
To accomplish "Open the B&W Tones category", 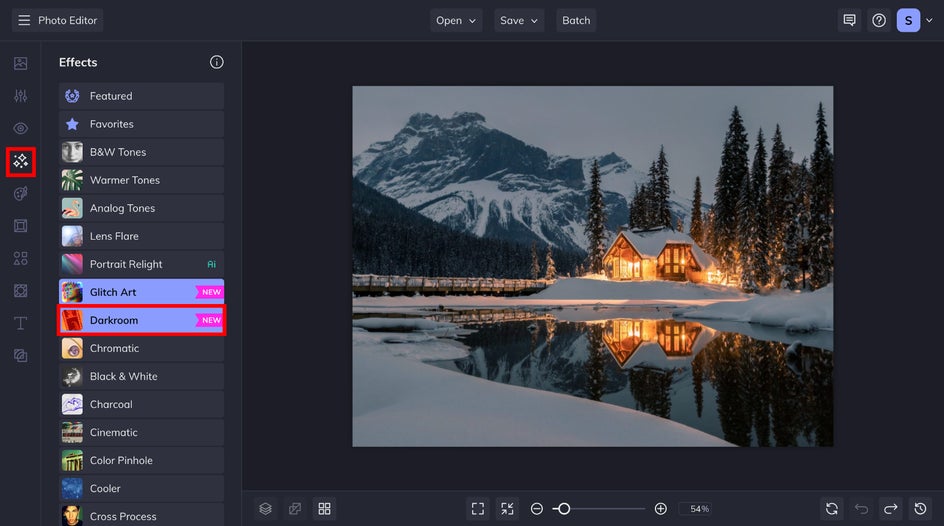I will point(141,152).
